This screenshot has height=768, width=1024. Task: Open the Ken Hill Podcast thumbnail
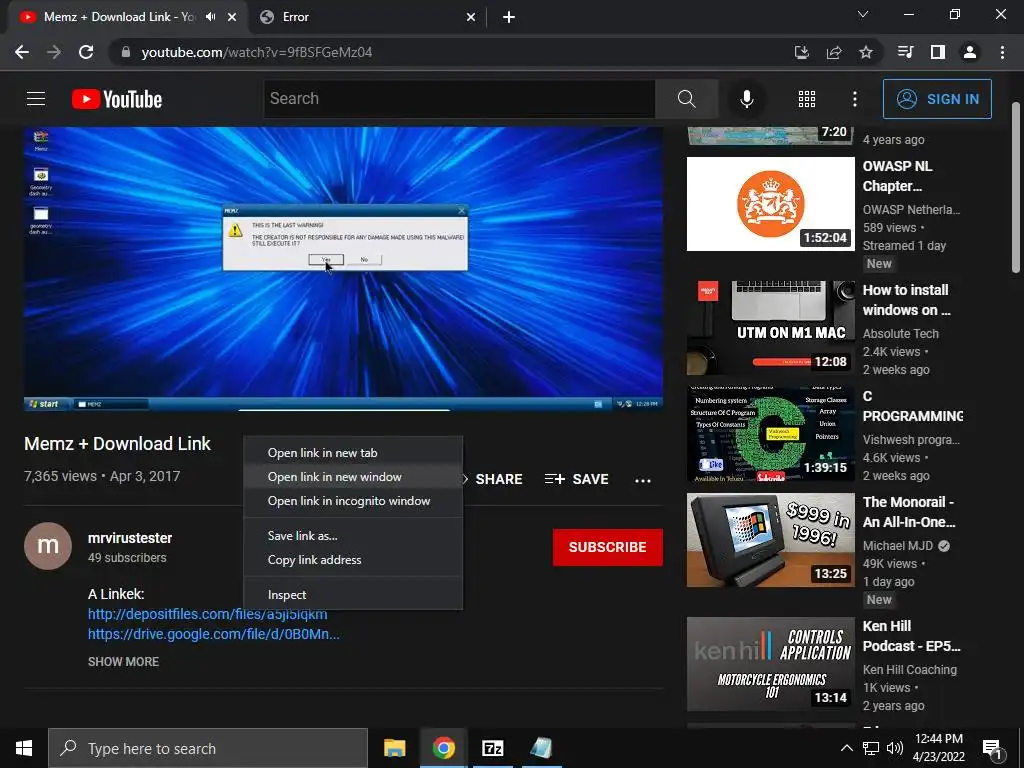click(x=771, y=664)
